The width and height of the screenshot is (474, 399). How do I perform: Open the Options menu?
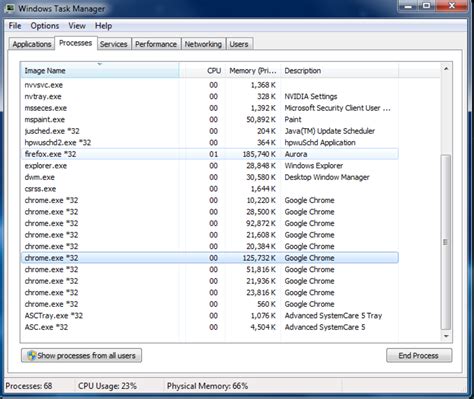click(x=45, y=26)
